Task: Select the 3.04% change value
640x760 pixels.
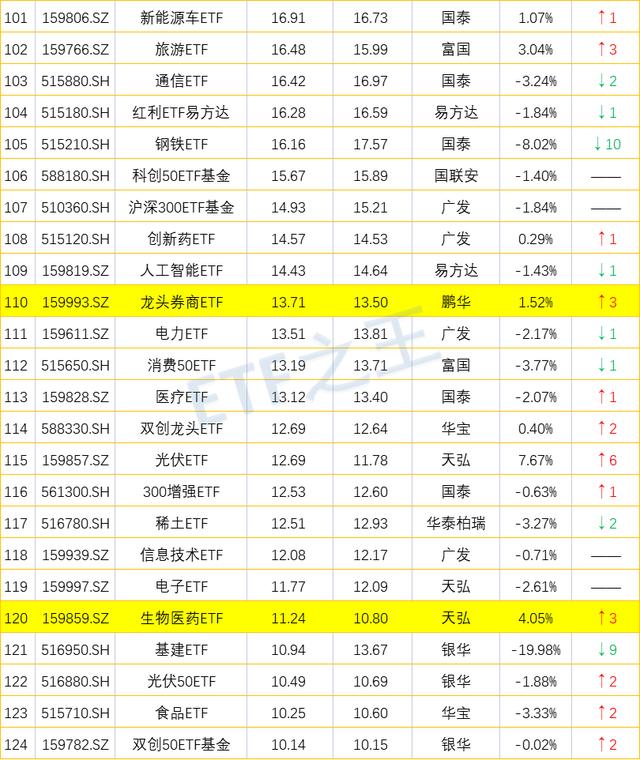Action: 536,49
